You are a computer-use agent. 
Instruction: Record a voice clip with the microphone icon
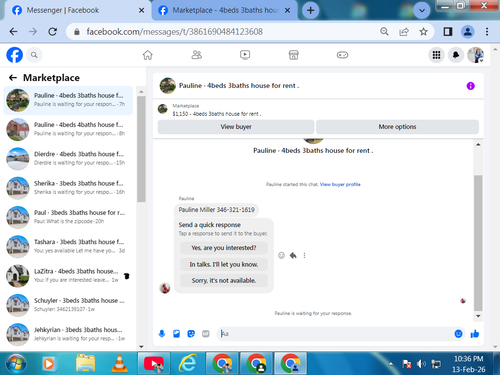point(162,334)
